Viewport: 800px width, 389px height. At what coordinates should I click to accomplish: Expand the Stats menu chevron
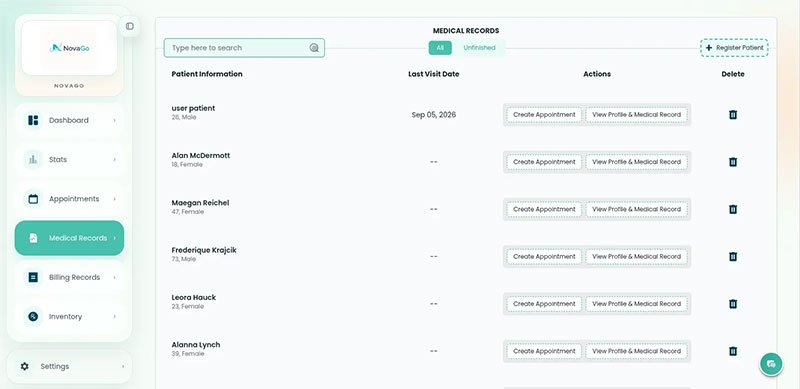[114, 160]
